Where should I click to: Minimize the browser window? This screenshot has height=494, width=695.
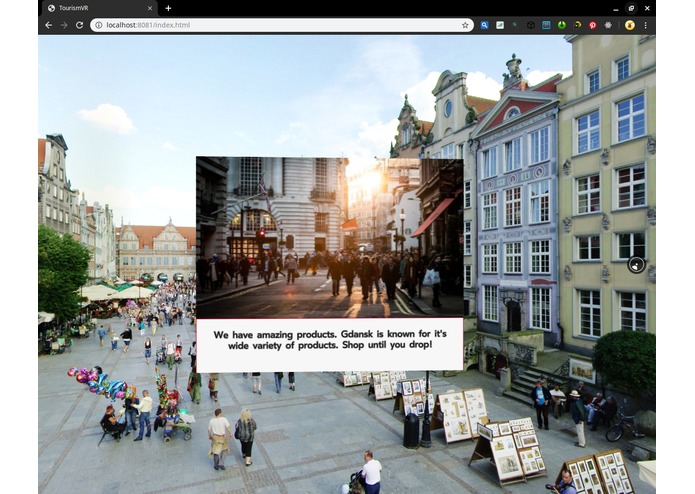tap(616, 8)
